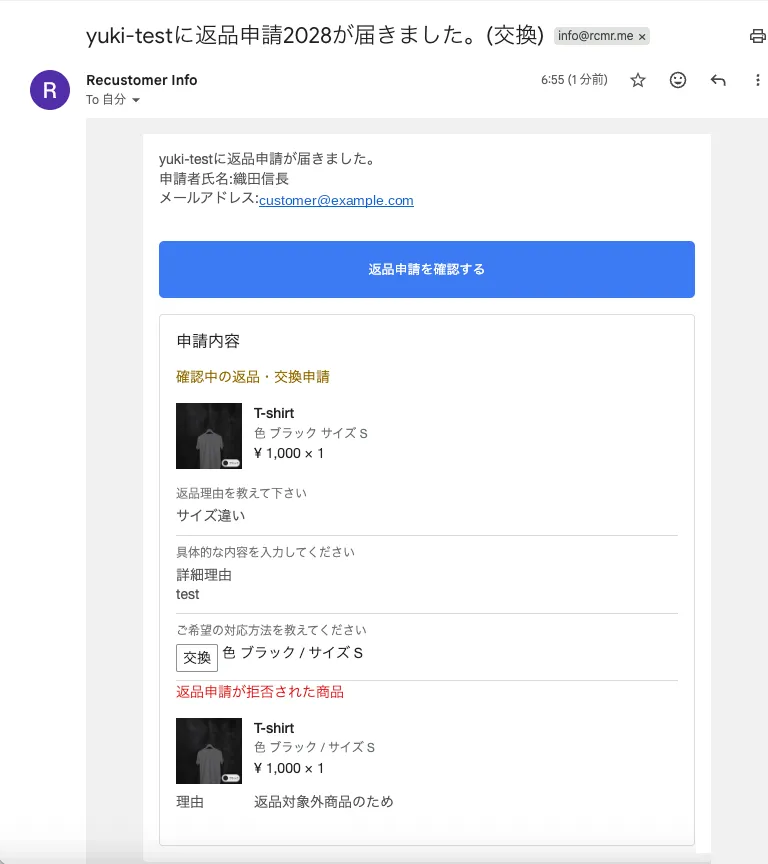Open the rejected T-shirt product thumbnail
The image size is (768, 864).
(x=209, y=750)
